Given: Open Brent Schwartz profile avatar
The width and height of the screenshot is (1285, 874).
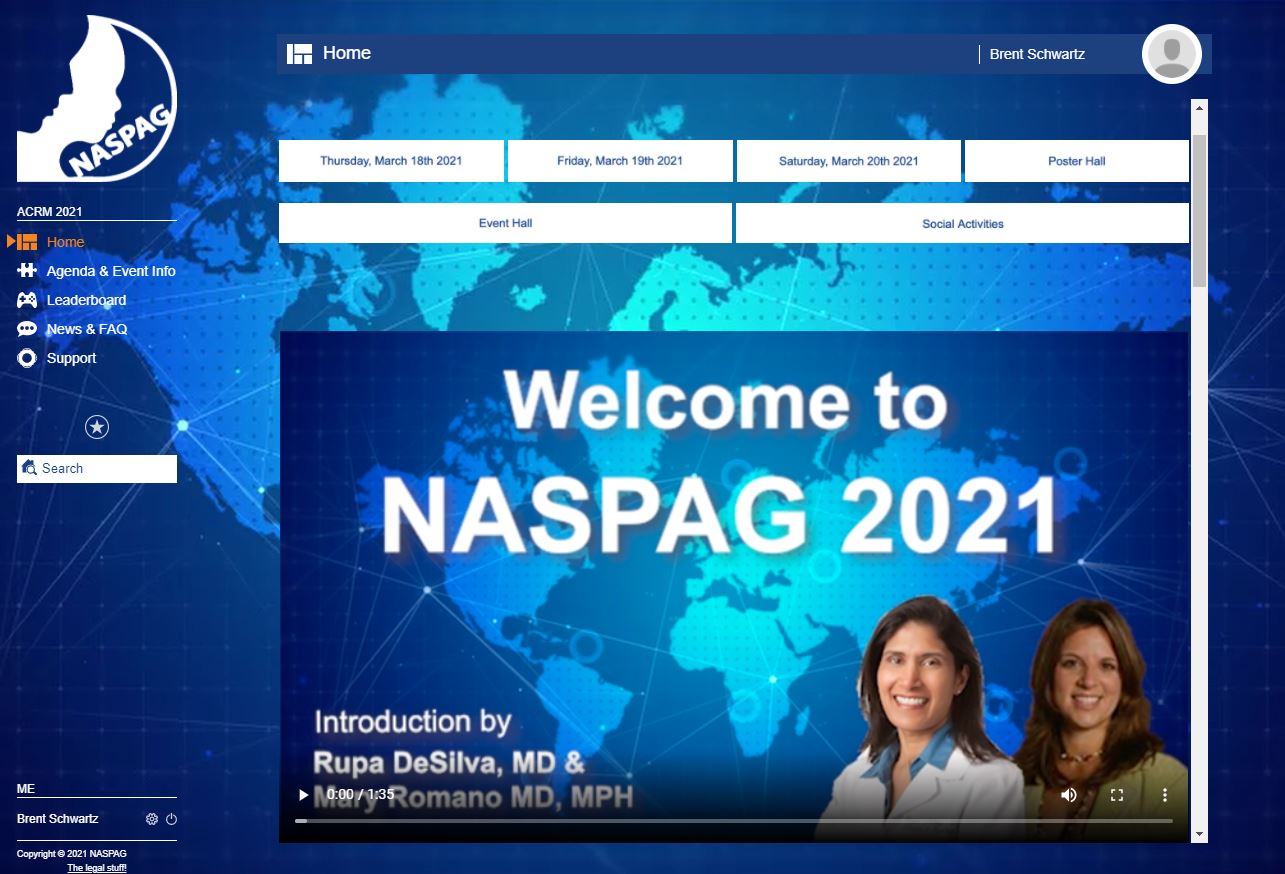Looking at the screenshot, I should click(1171, 54).
